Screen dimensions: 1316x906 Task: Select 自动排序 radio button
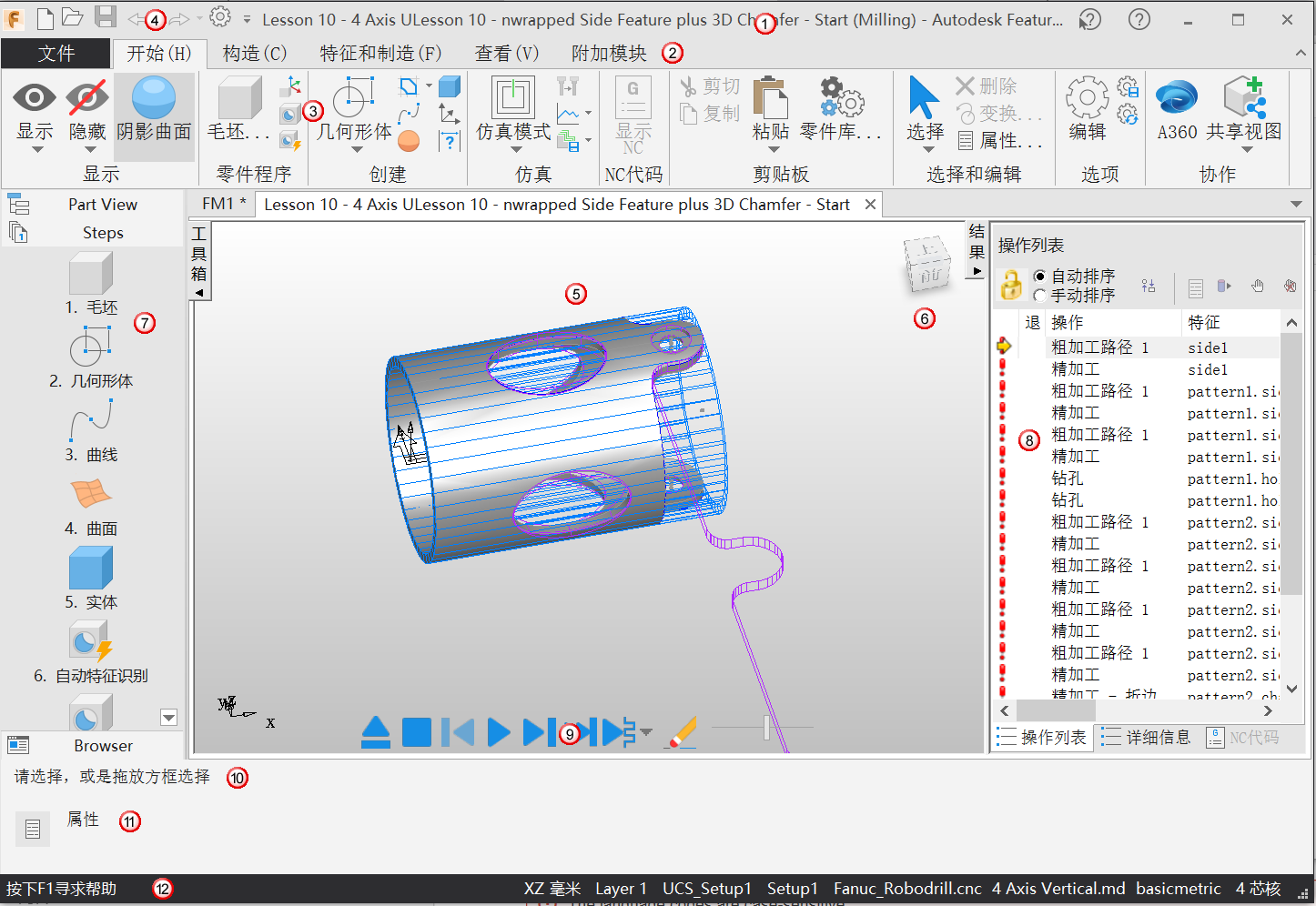[1040, 276]
